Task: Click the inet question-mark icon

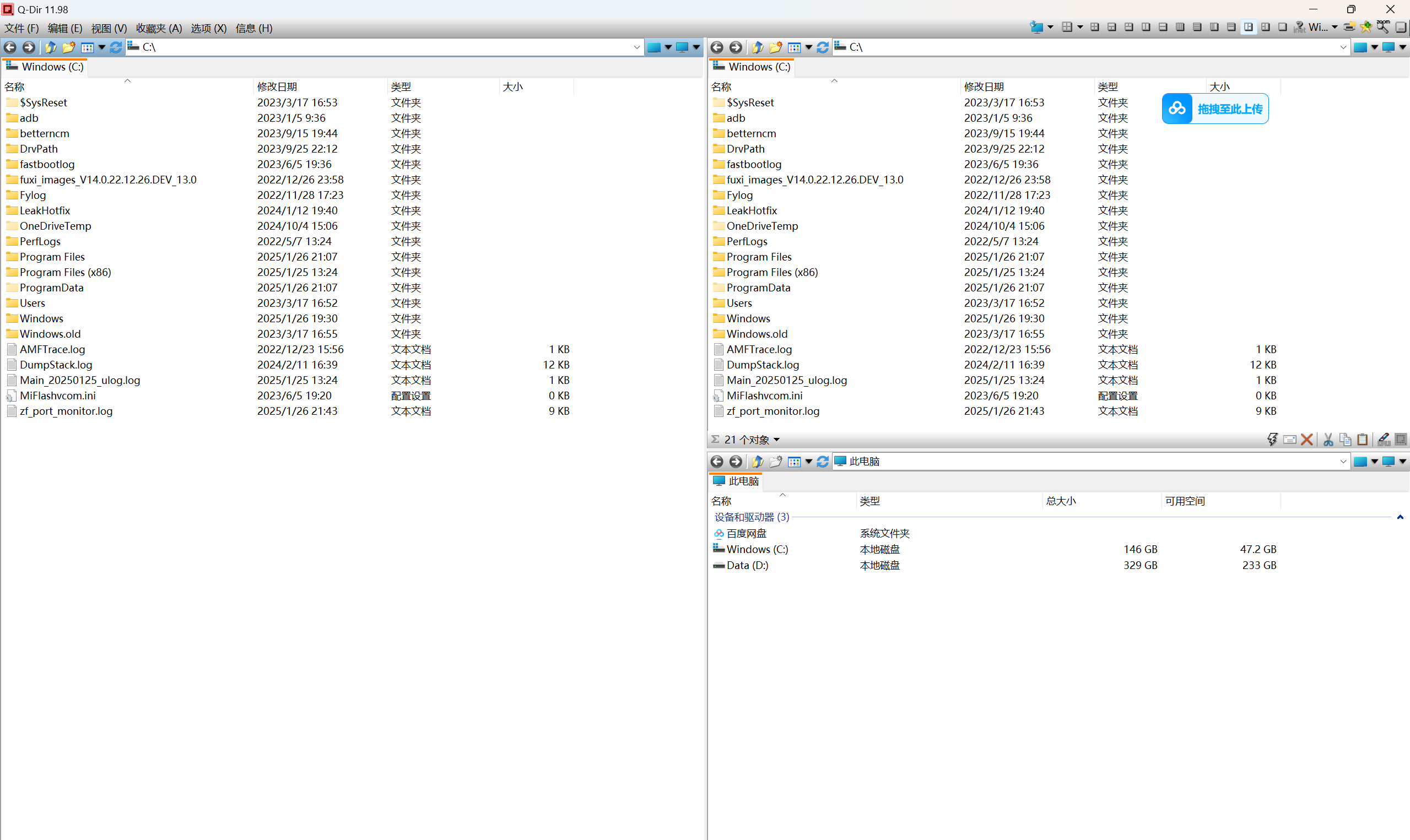Action: pyautogui.click(x=1300, y=27)
